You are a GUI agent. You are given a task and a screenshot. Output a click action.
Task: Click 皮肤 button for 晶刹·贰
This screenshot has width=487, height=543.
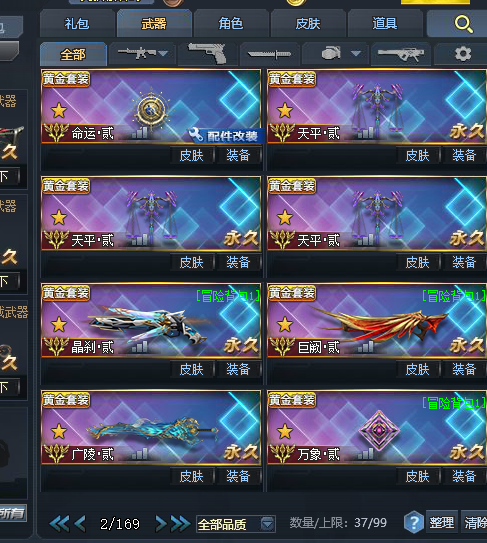192,369
